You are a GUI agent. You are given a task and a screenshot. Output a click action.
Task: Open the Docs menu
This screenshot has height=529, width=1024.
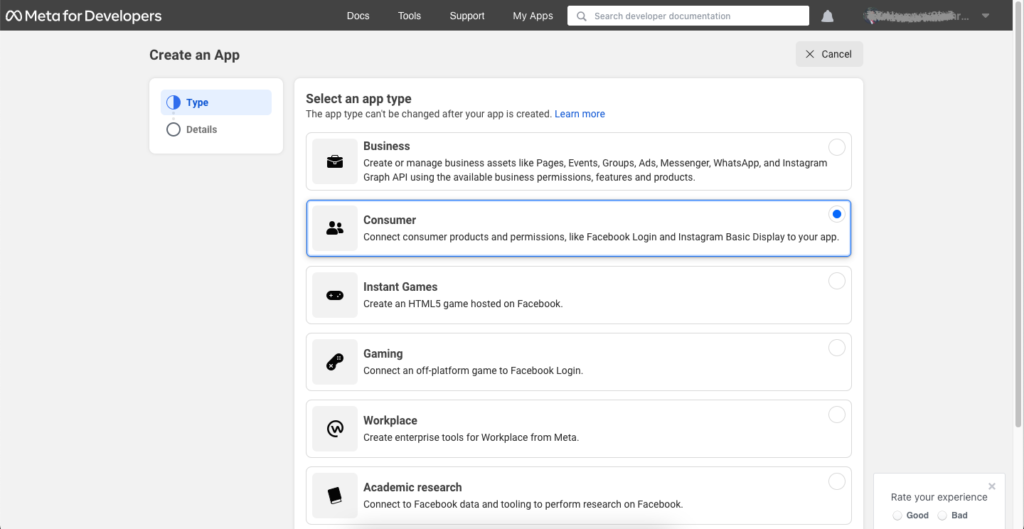(358, 16)
